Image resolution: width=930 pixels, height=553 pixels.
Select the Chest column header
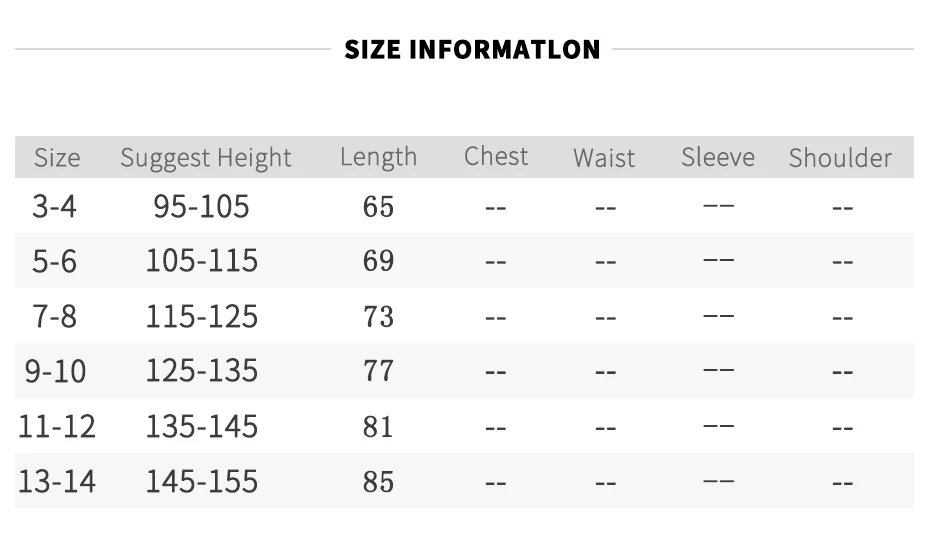496,157
